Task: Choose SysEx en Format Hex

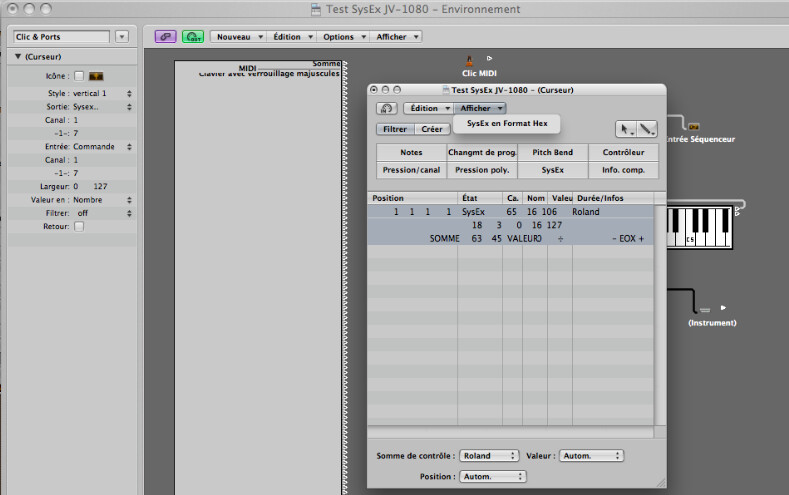Action: point(507,123)
